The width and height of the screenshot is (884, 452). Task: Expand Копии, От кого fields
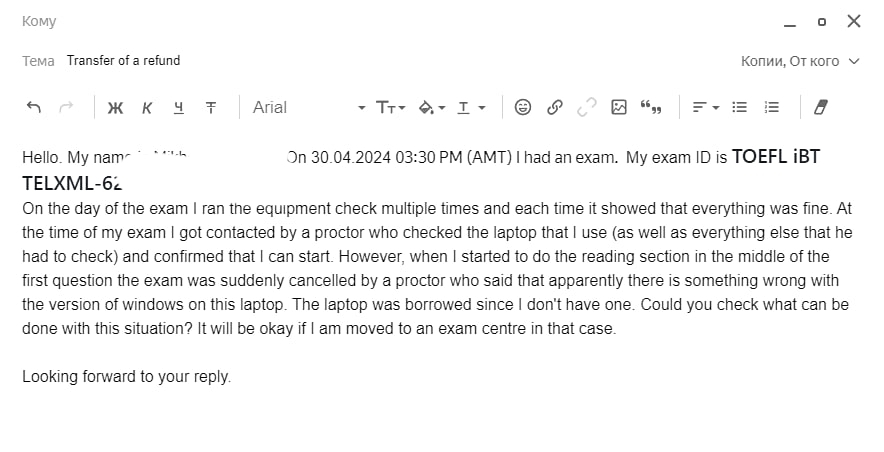[x=800, y=61]
